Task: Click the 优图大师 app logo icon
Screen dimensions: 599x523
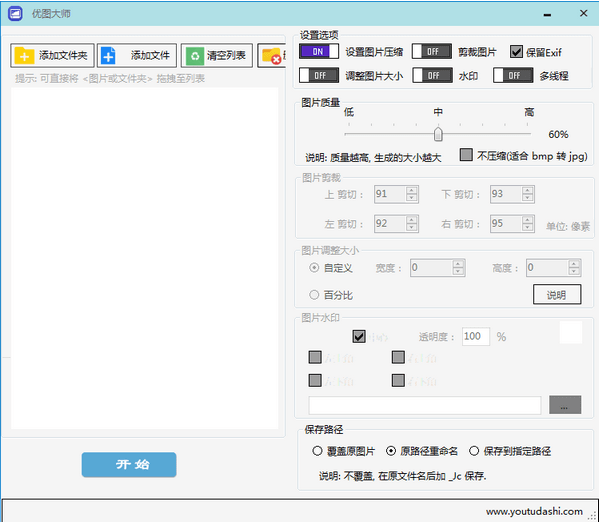Action: [15, 14]
